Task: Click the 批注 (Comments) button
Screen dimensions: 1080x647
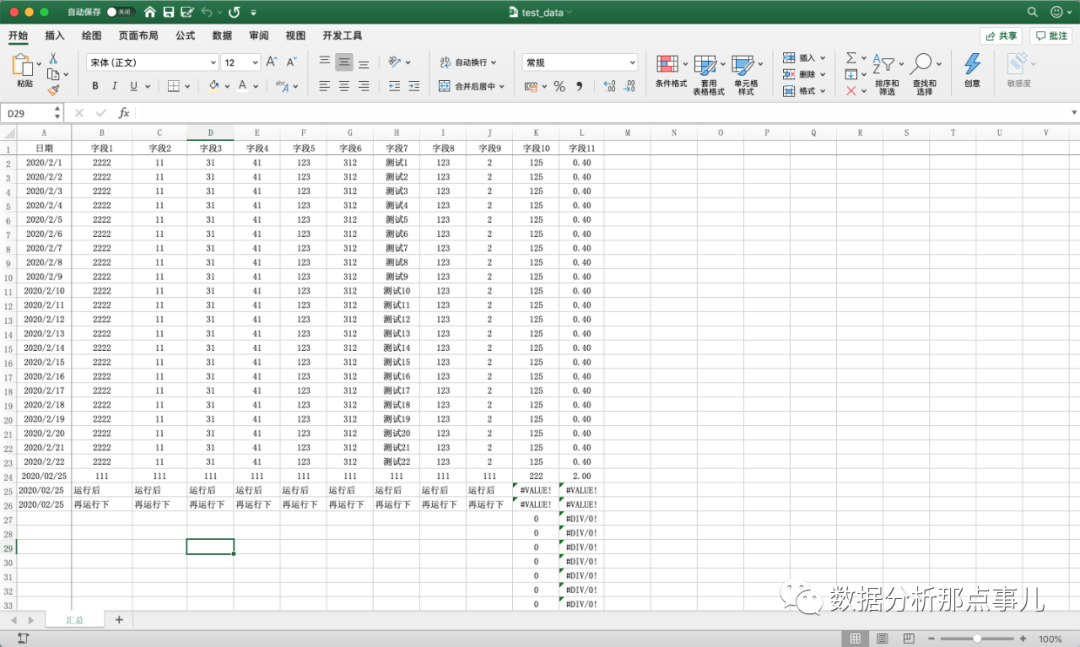Action: (1052, 36)
